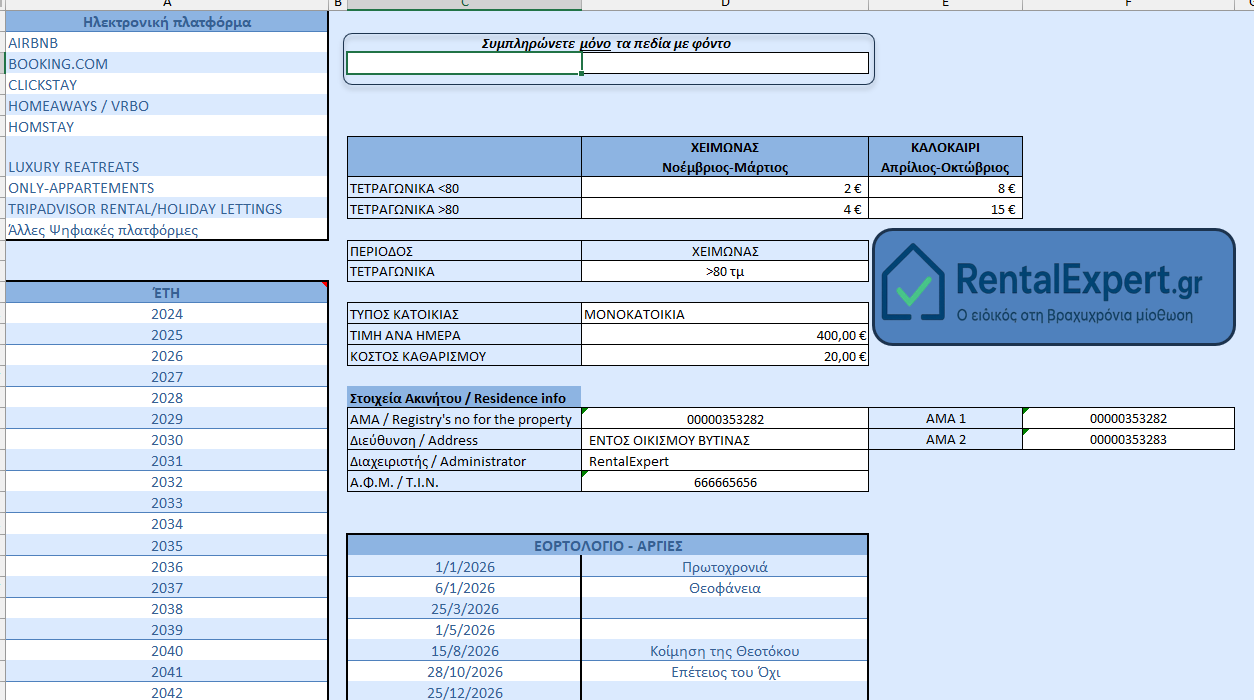Click the year 2035 cell
This screenshot has height=700, width=1254.
point(166,546)
